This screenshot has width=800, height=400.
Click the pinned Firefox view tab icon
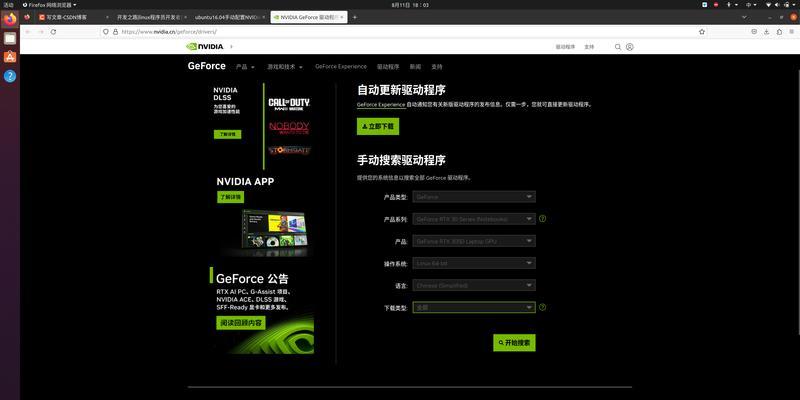coord(27,17)
